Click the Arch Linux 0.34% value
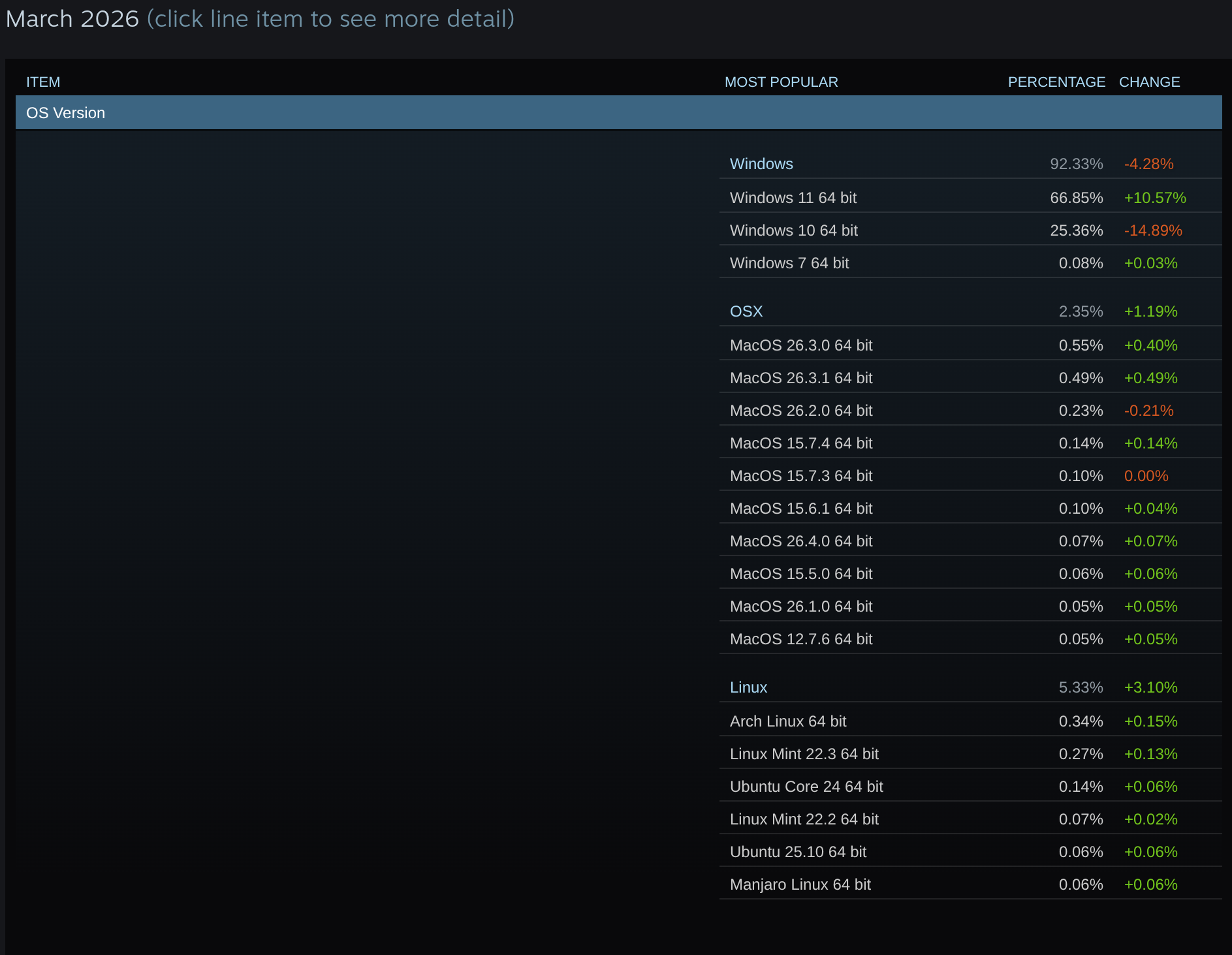 [x=1081, y=721]
